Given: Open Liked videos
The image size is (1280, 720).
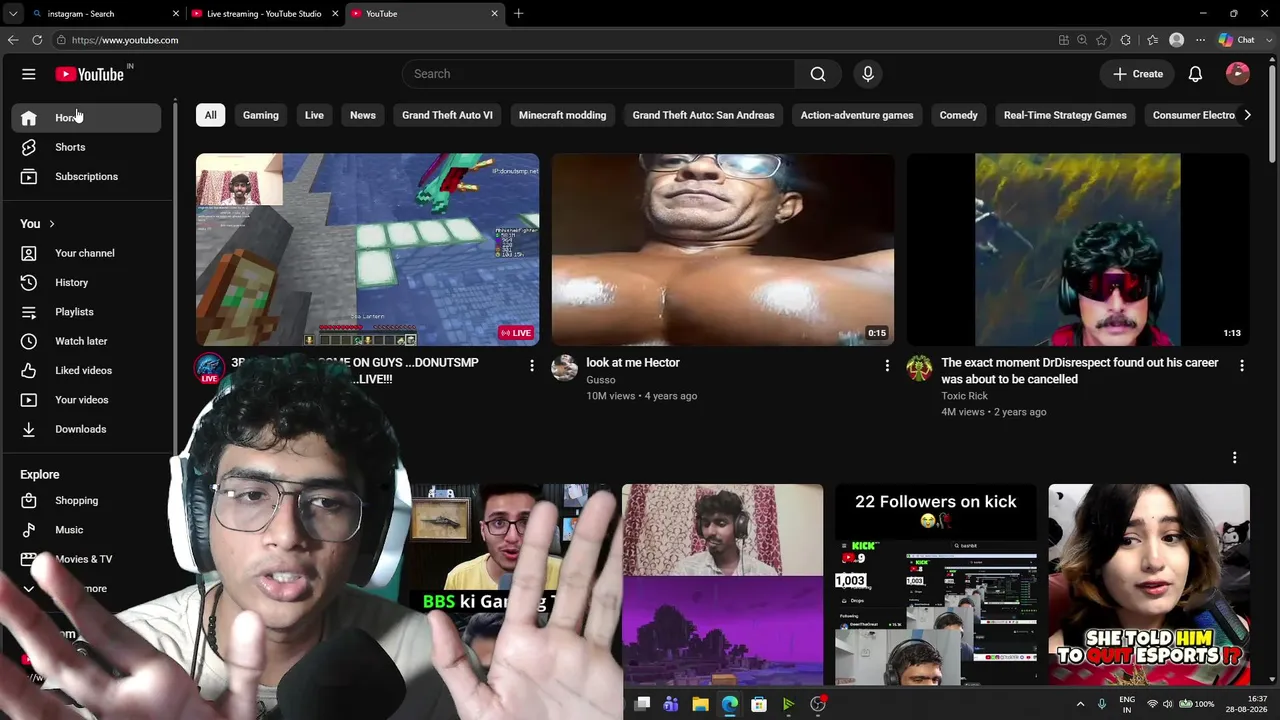Looking at the screenshot, I should click(86, 371).
